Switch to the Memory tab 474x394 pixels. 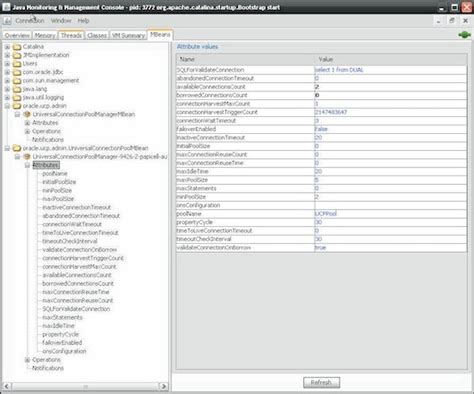coord(45,35)
